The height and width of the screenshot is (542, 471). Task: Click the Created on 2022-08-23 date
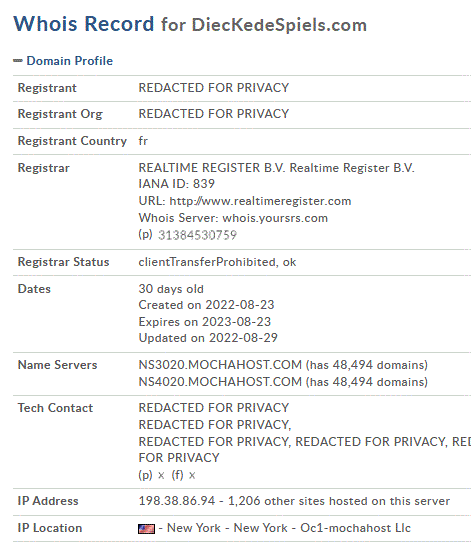click(206, 305)
